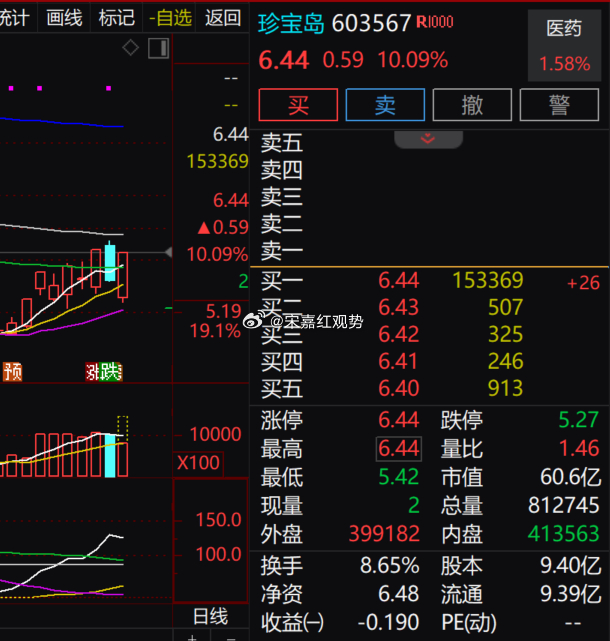Screen dimensions: 610x641
Task: Open the 医药 sector box
Action: [565, 45]
